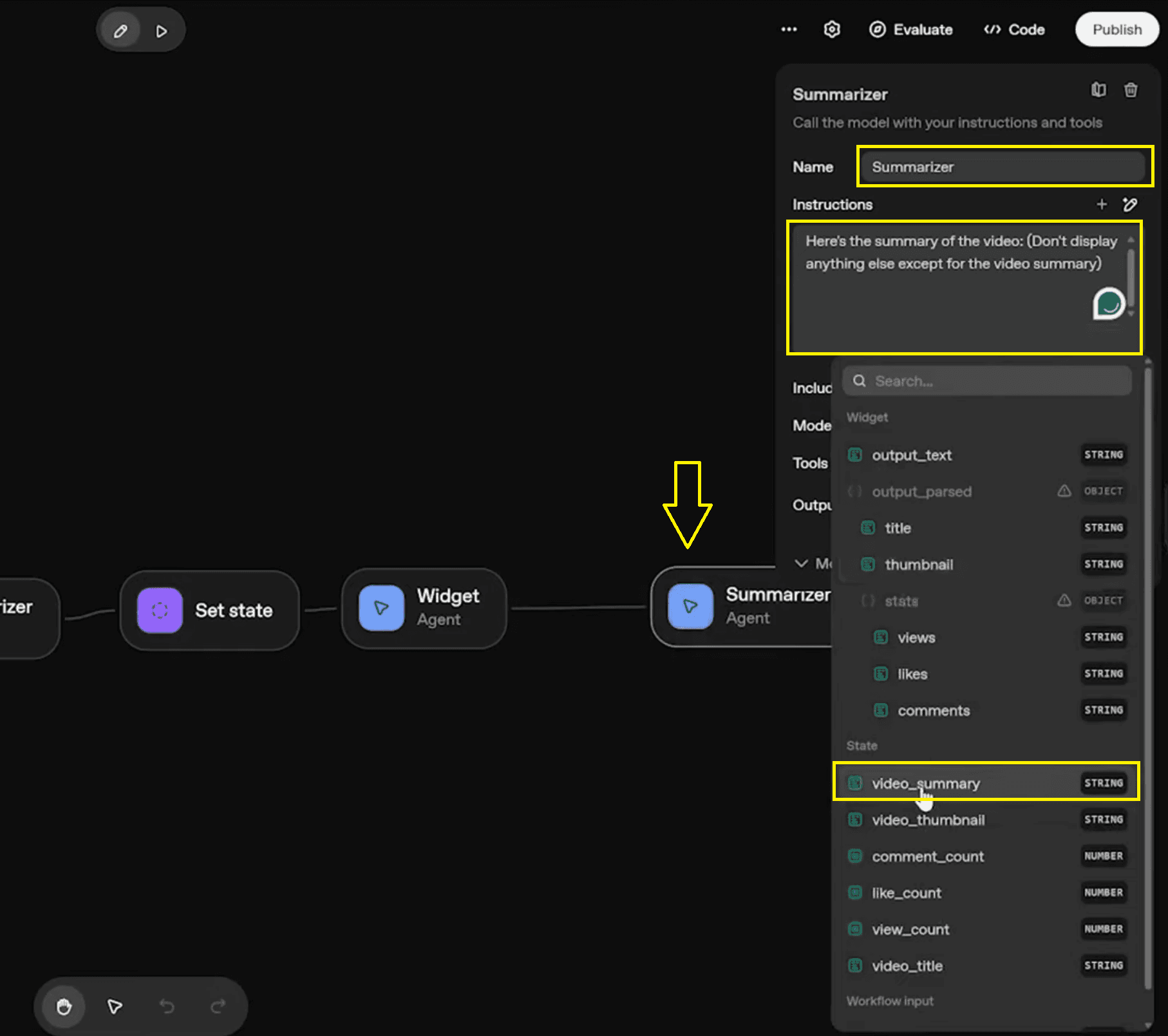Select the Widget Agent node
The height and width of the screenshot is (1036, 1168).
[x=424, y=608]
